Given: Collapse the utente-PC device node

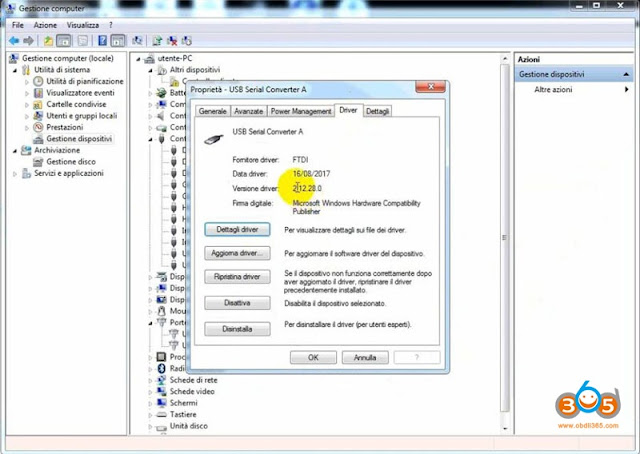Looking at the screenshot, I should tap(138, 59).
